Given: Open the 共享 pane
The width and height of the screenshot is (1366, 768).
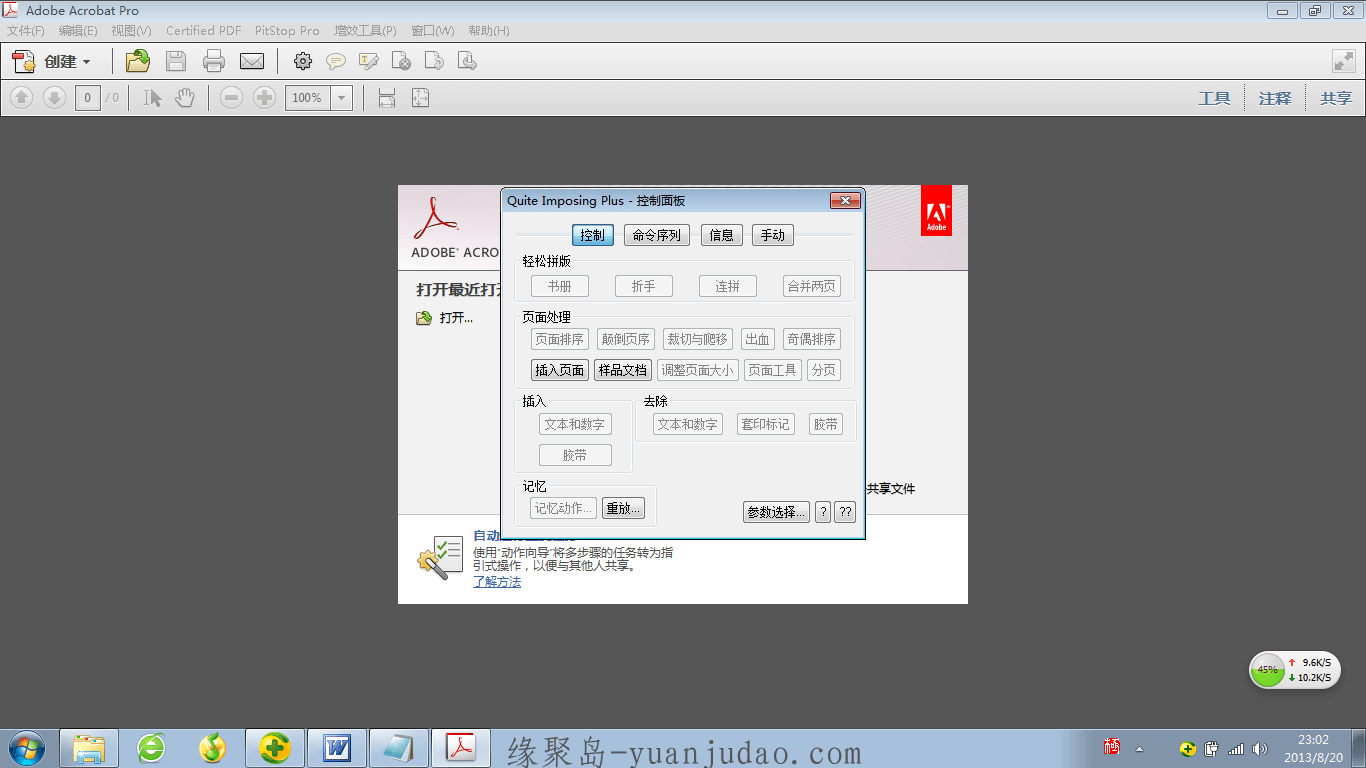Looking at the screenshot, I should pyautogui.click(x=1336, y=98).
